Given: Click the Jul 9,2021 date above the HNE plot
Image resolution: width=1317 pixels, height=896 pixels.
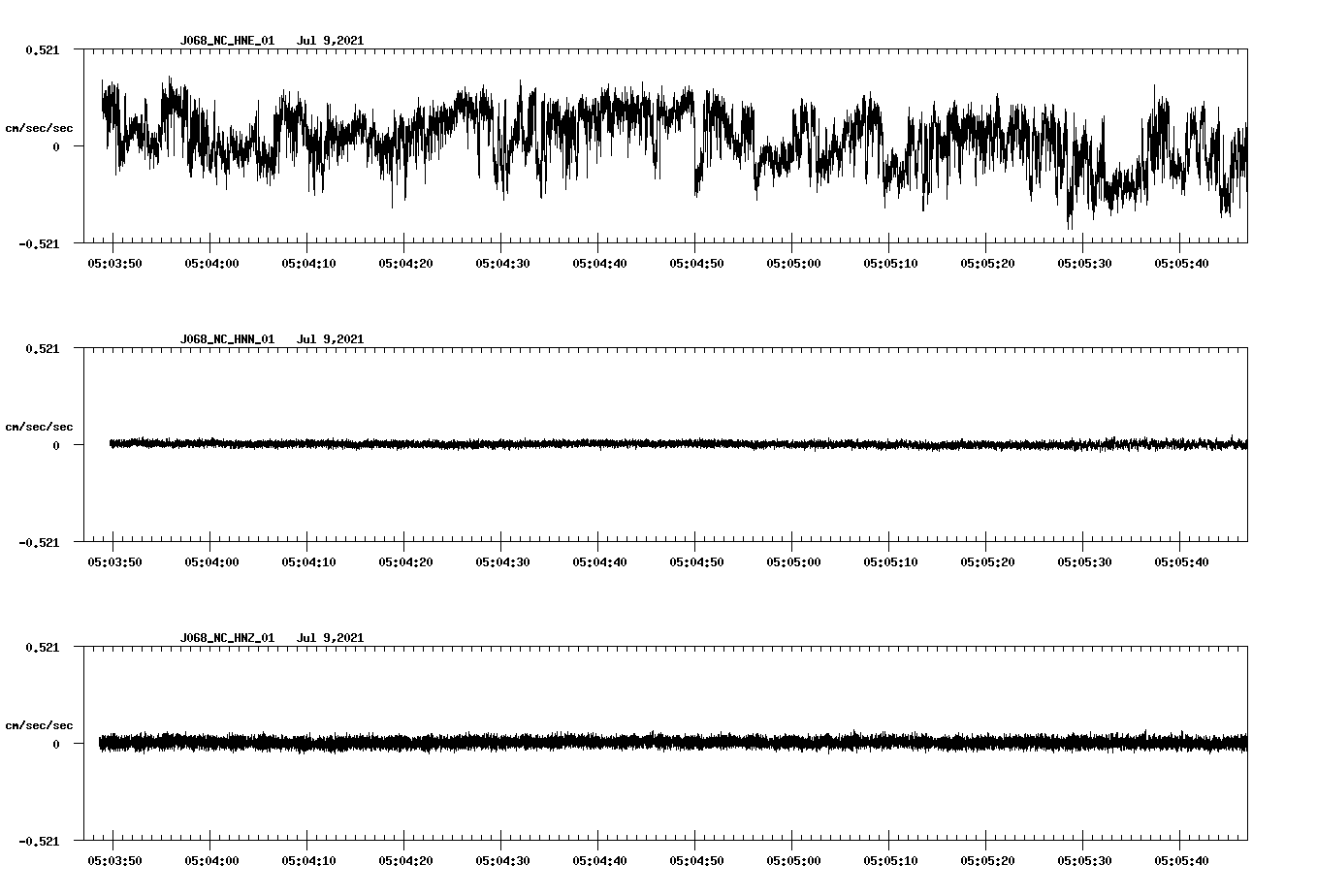Looking at the screenshot, I should point(330,41).
